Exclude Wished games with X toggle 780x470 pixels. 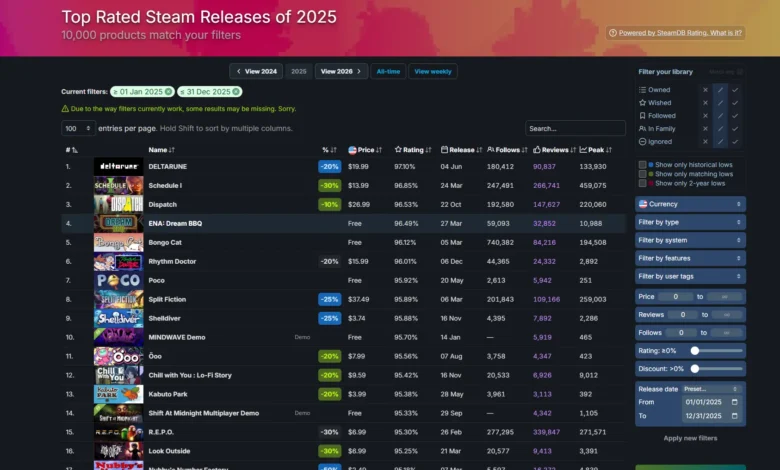(x=705, y=103)
